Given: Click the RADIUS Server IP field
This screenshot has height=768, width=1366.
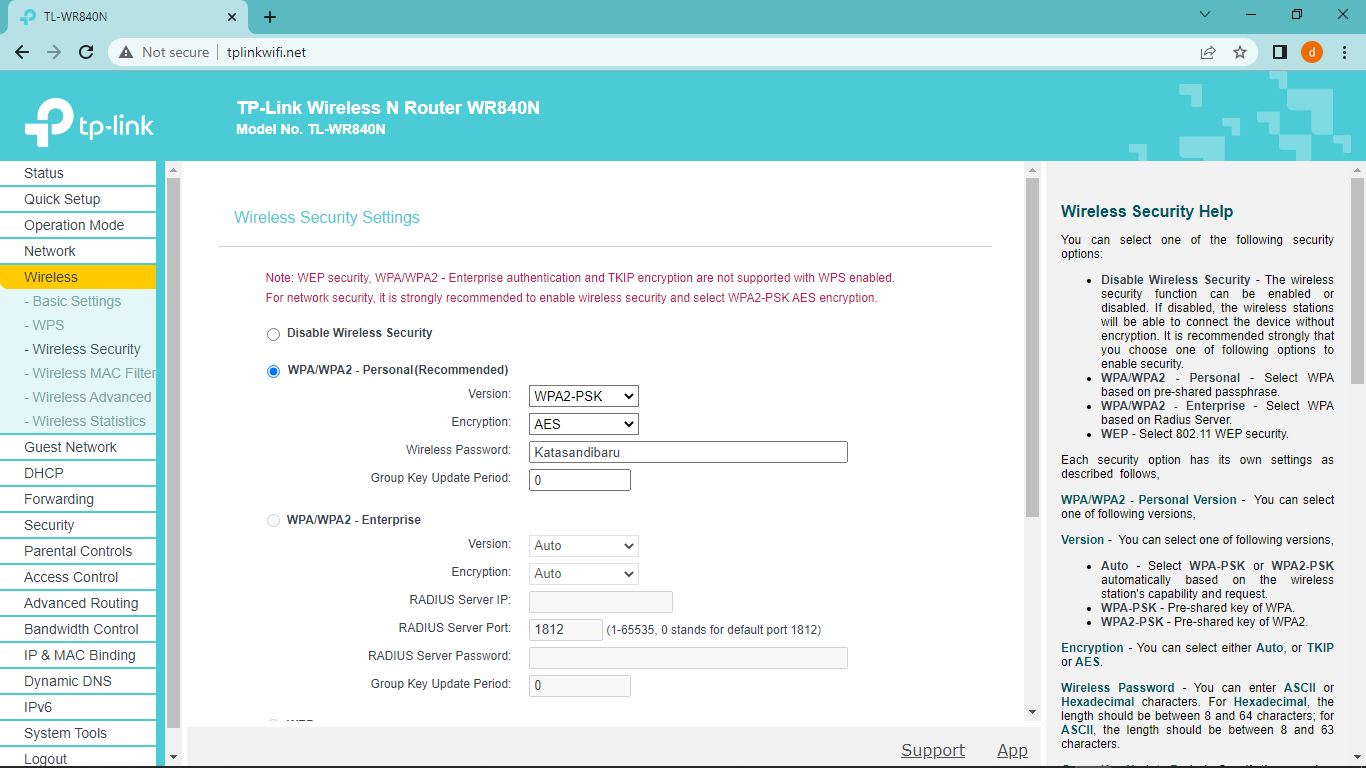Looking at the screenshot, I should [x=601, y=602].
